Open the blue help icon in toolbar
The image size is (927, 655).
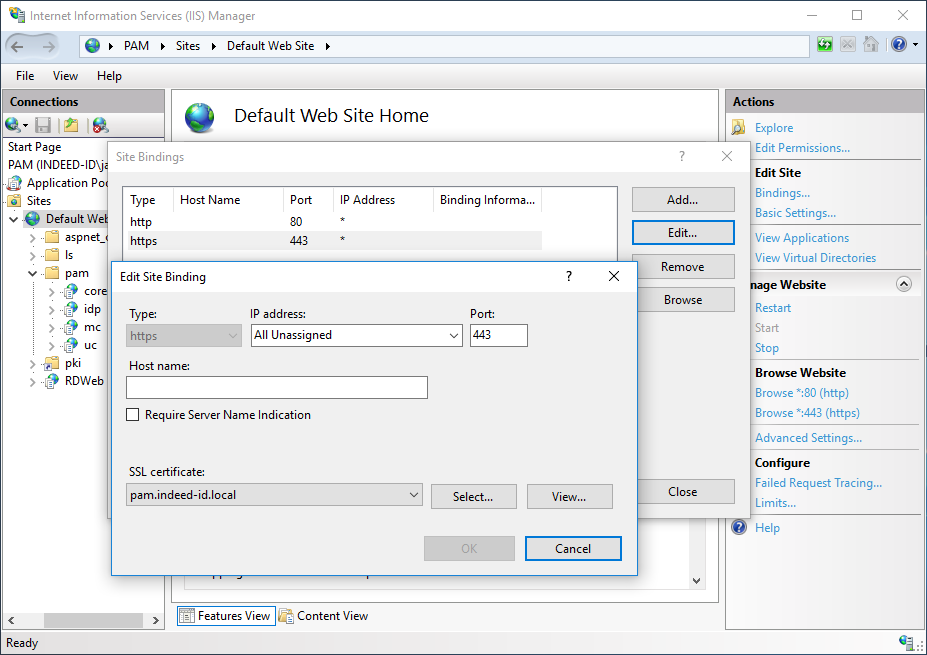point(898,45)
